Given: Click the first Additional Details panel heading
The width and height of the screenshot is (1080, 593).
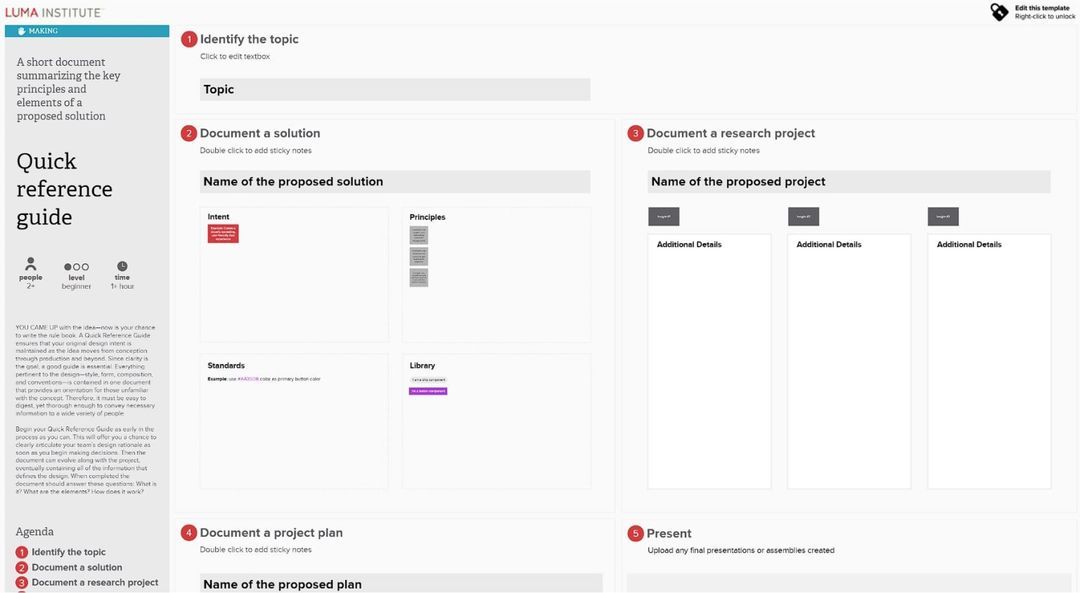Looking at the screenshot, I should (x=689, y=245).
